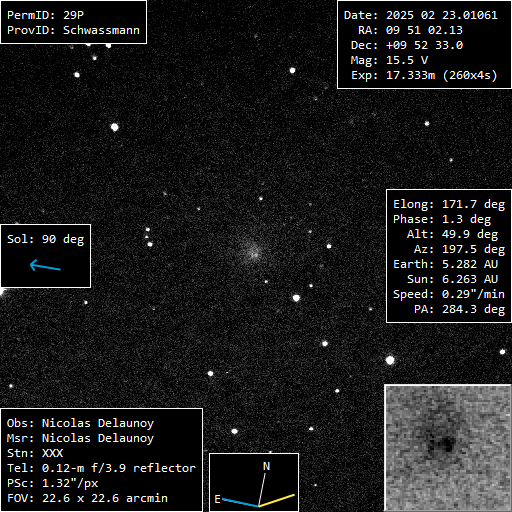Image resolution: width=512 pixels, height=512 pixels.
Task: Click the 'Az: 197.5 deg' line
Action: tap(459, 249)
